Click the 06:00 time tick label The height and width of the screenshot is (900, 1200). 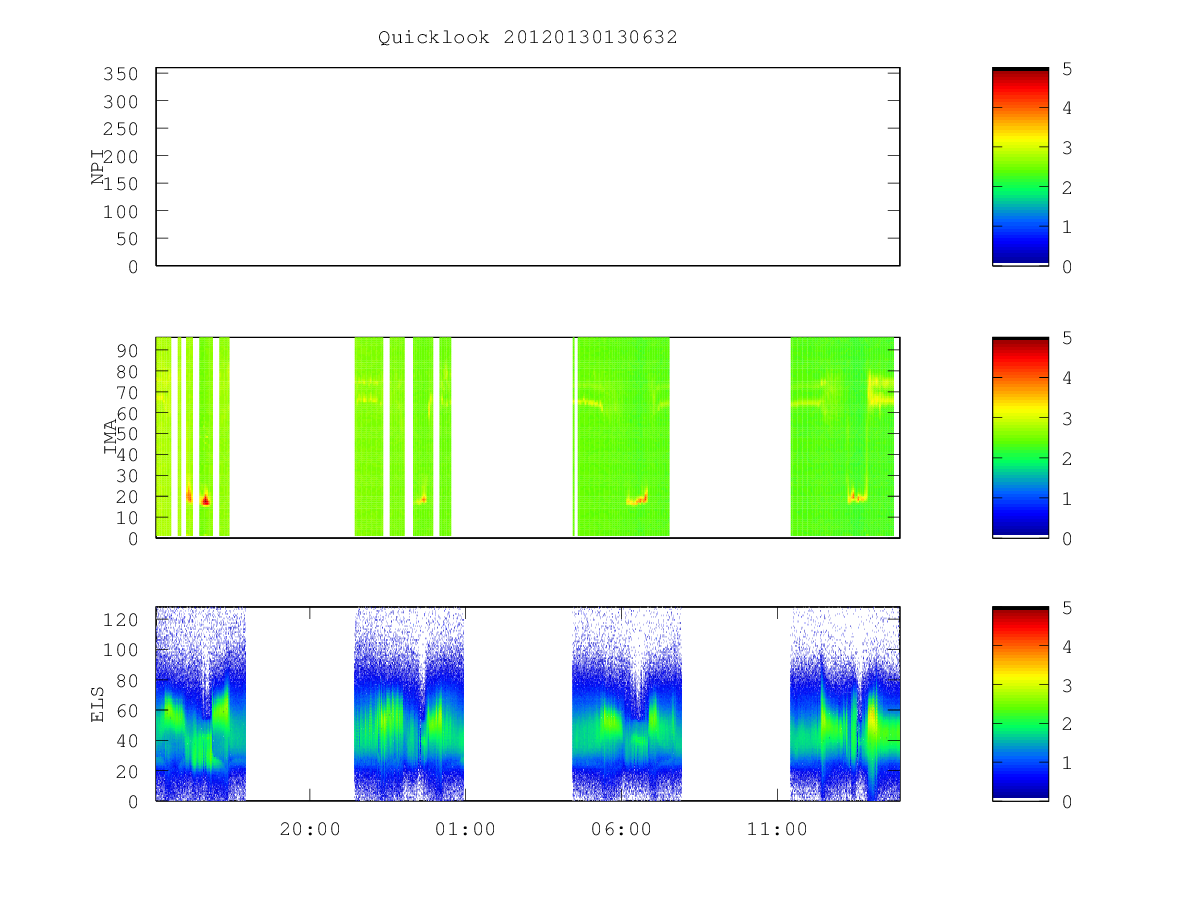pos(622,830)
